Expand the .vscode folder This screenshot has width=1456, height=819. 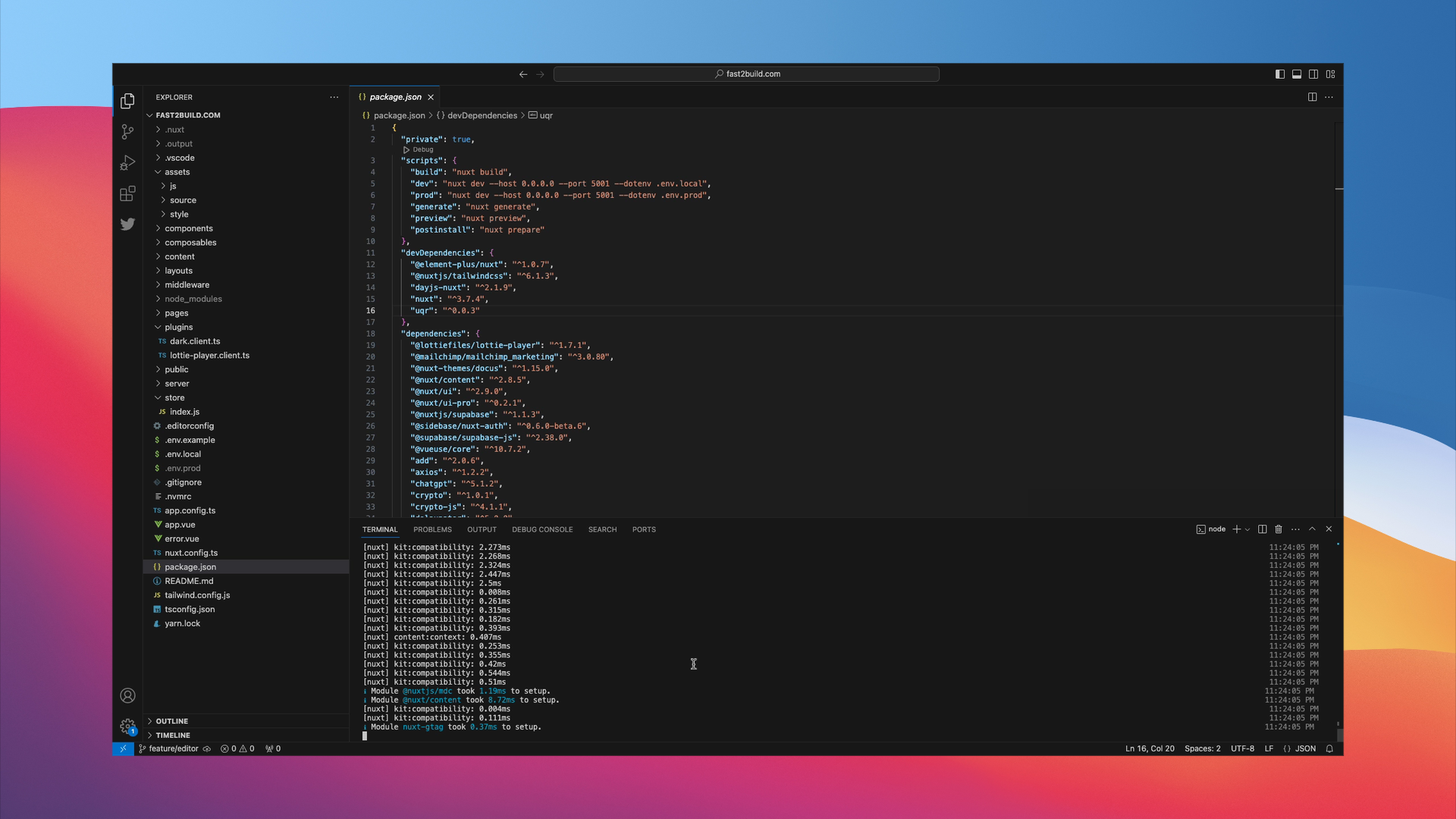pos(246,158)
